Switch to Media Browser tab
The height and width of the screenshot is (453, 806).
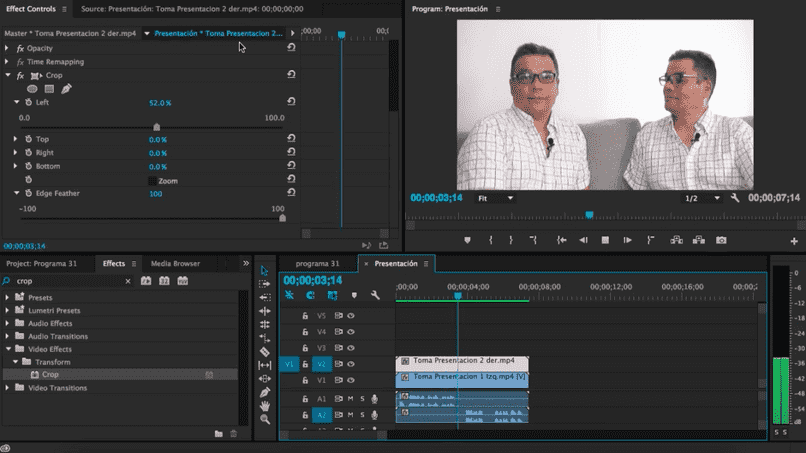pos(175,263)
